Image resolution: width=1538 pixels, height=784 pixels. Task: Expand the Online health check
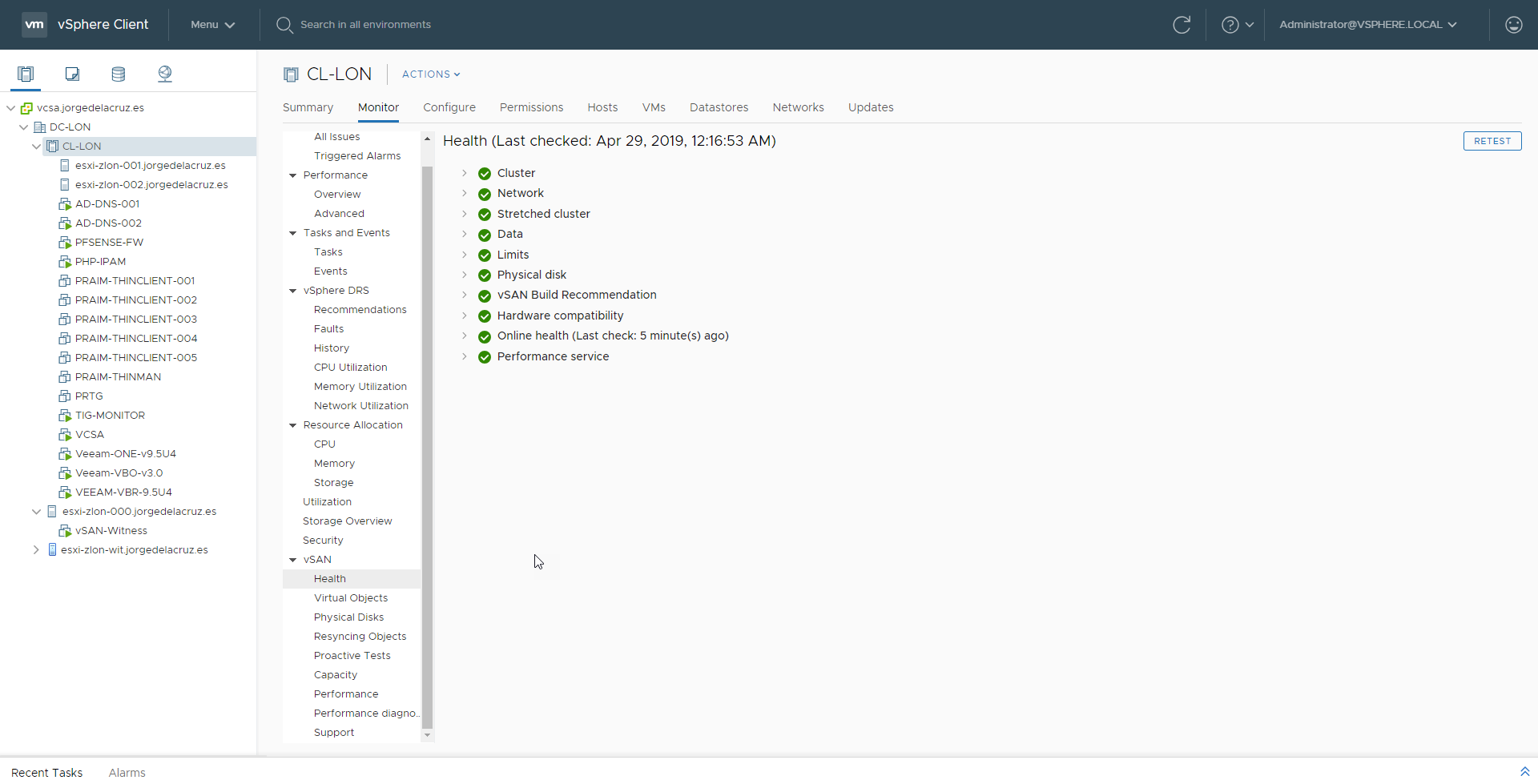[464, 336]
